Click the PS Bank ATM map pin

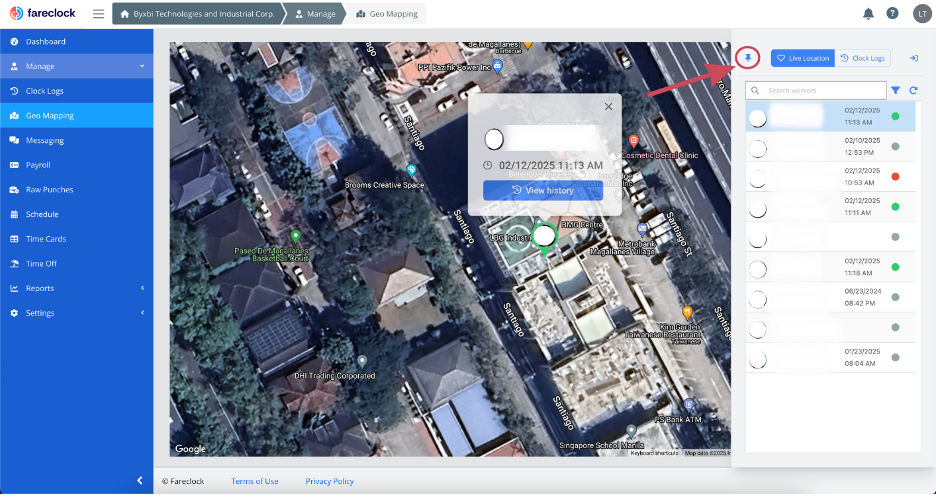pos(689,405)
